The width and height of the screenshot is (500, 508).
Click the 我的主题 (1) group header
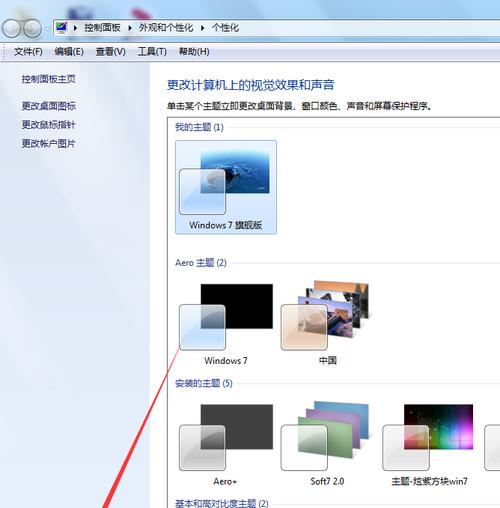click(199, 127)
